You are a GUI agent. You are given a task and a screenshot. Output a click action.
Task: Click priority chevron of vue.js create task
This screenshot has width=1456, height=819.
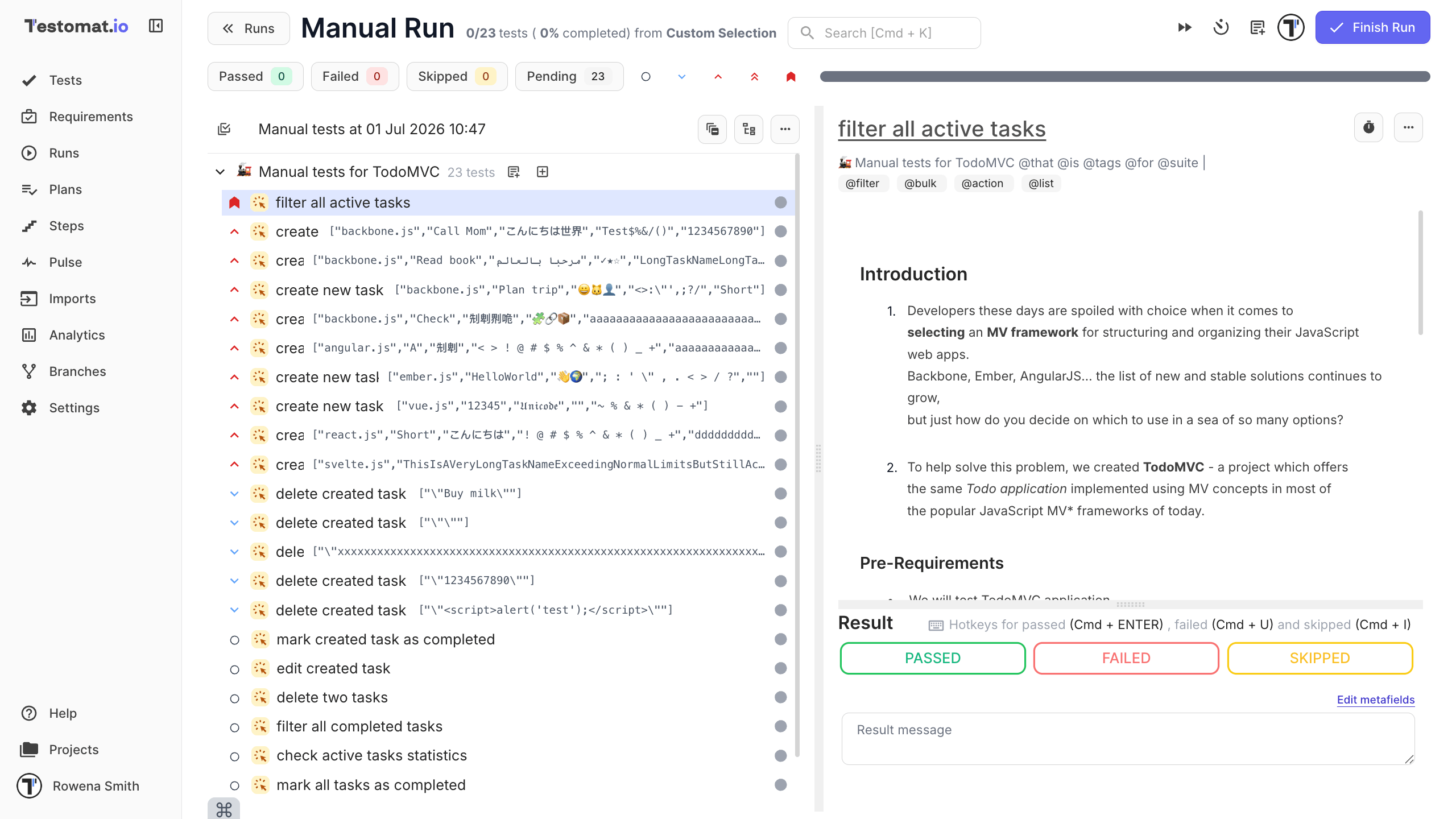(x=234, y=406)
